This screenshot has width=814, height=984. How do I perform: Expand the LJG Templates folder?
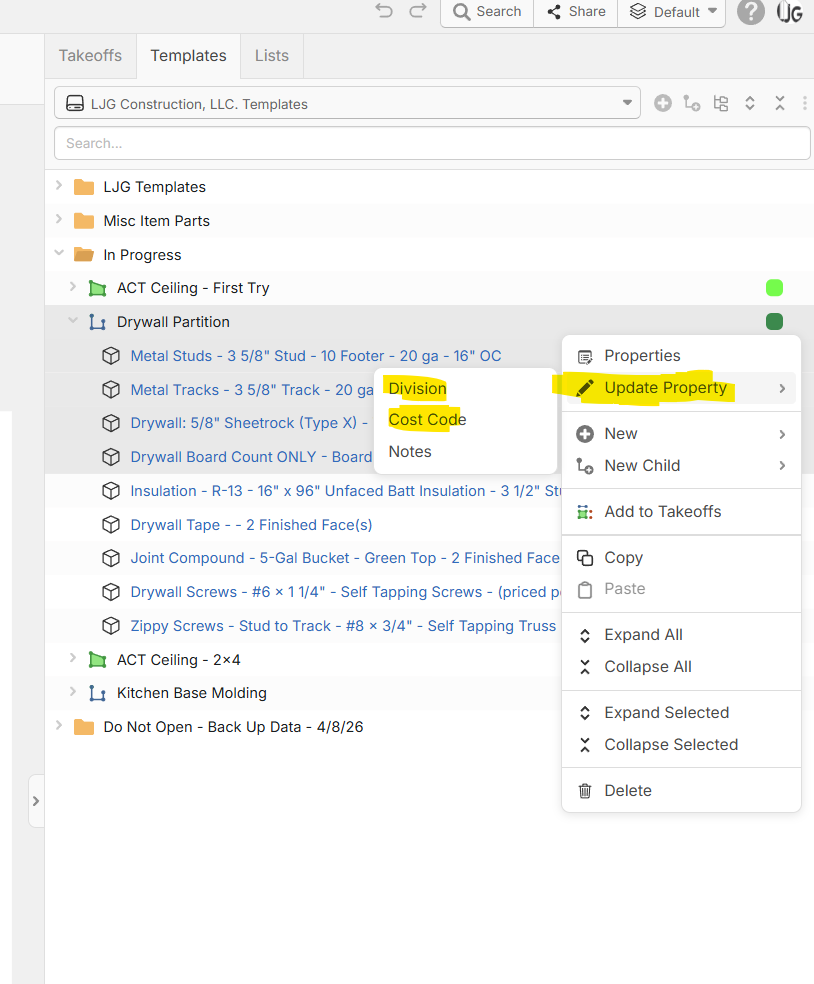coord(59,186)
